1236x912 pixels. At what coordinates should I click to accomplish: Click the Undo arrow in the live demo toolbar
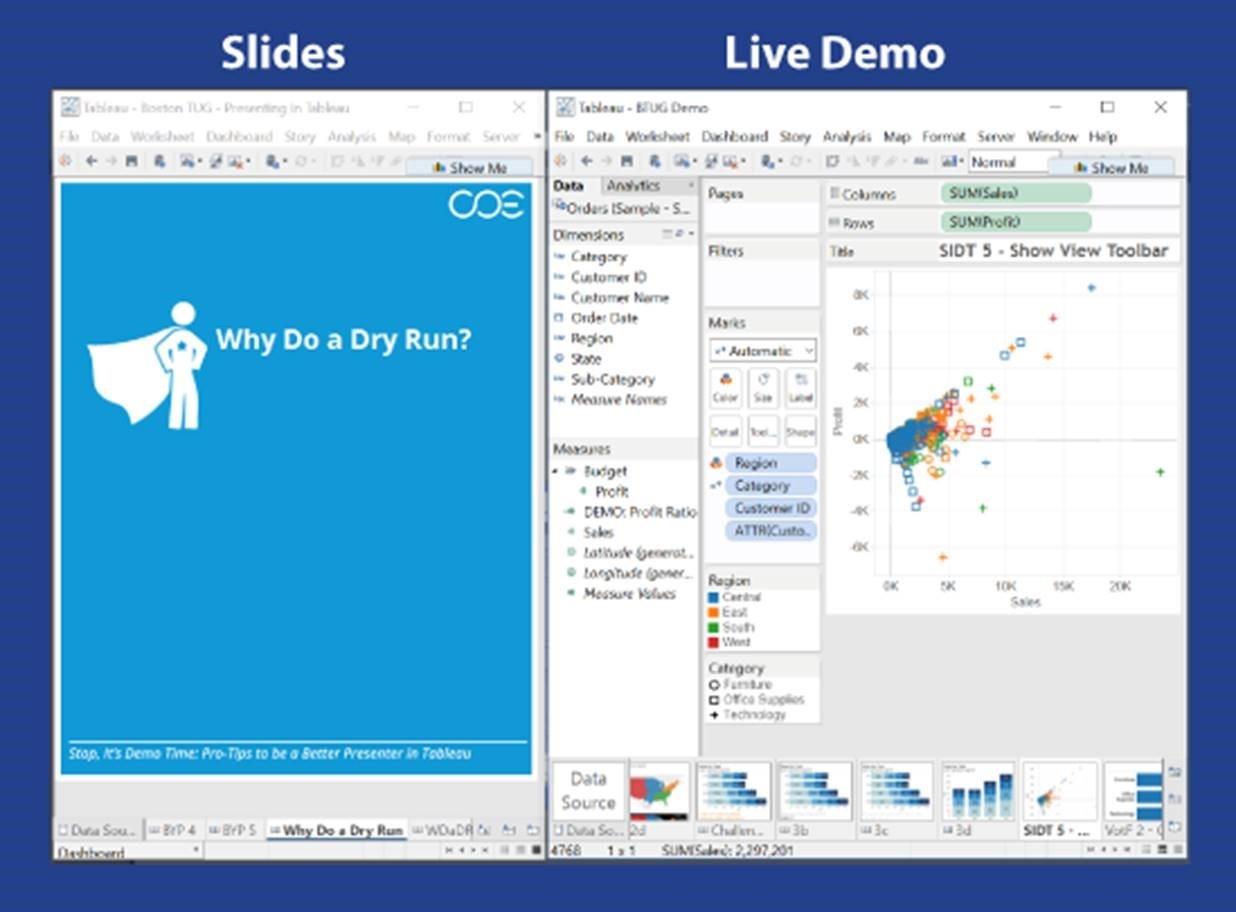pyautogui.click(x=585, y=160)
